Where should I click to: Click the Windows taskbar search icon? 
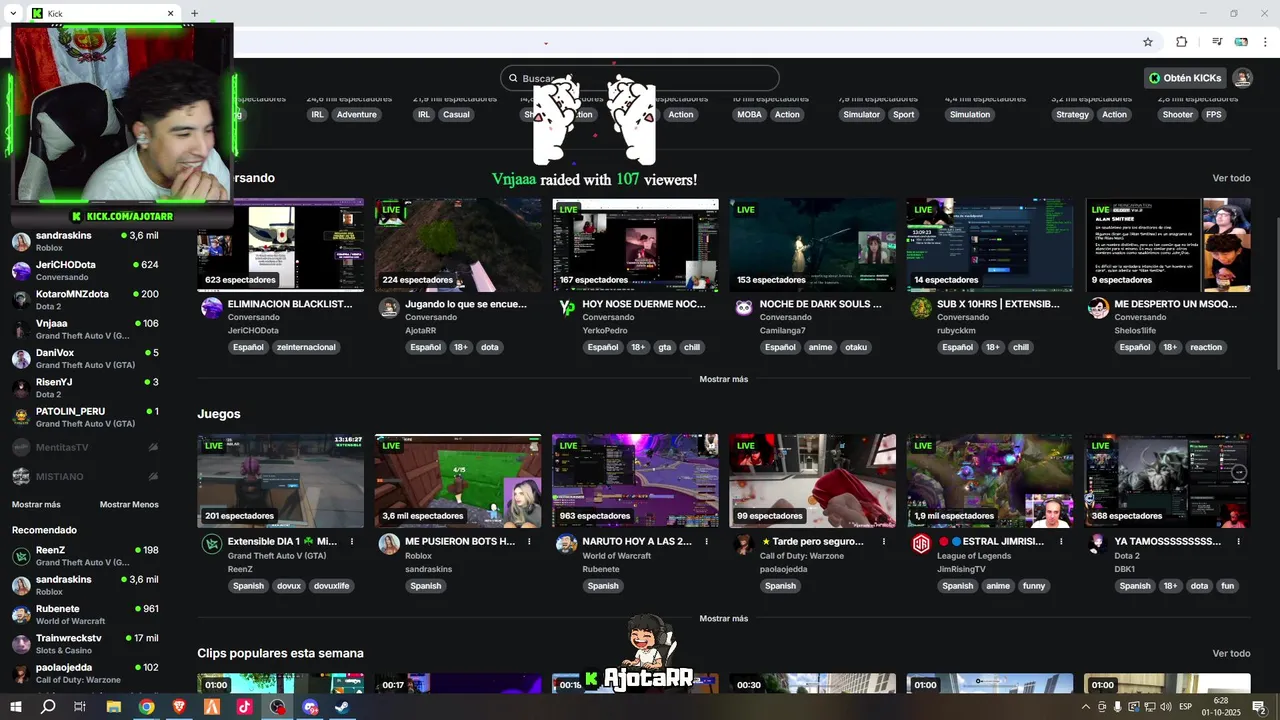point(47,707)
